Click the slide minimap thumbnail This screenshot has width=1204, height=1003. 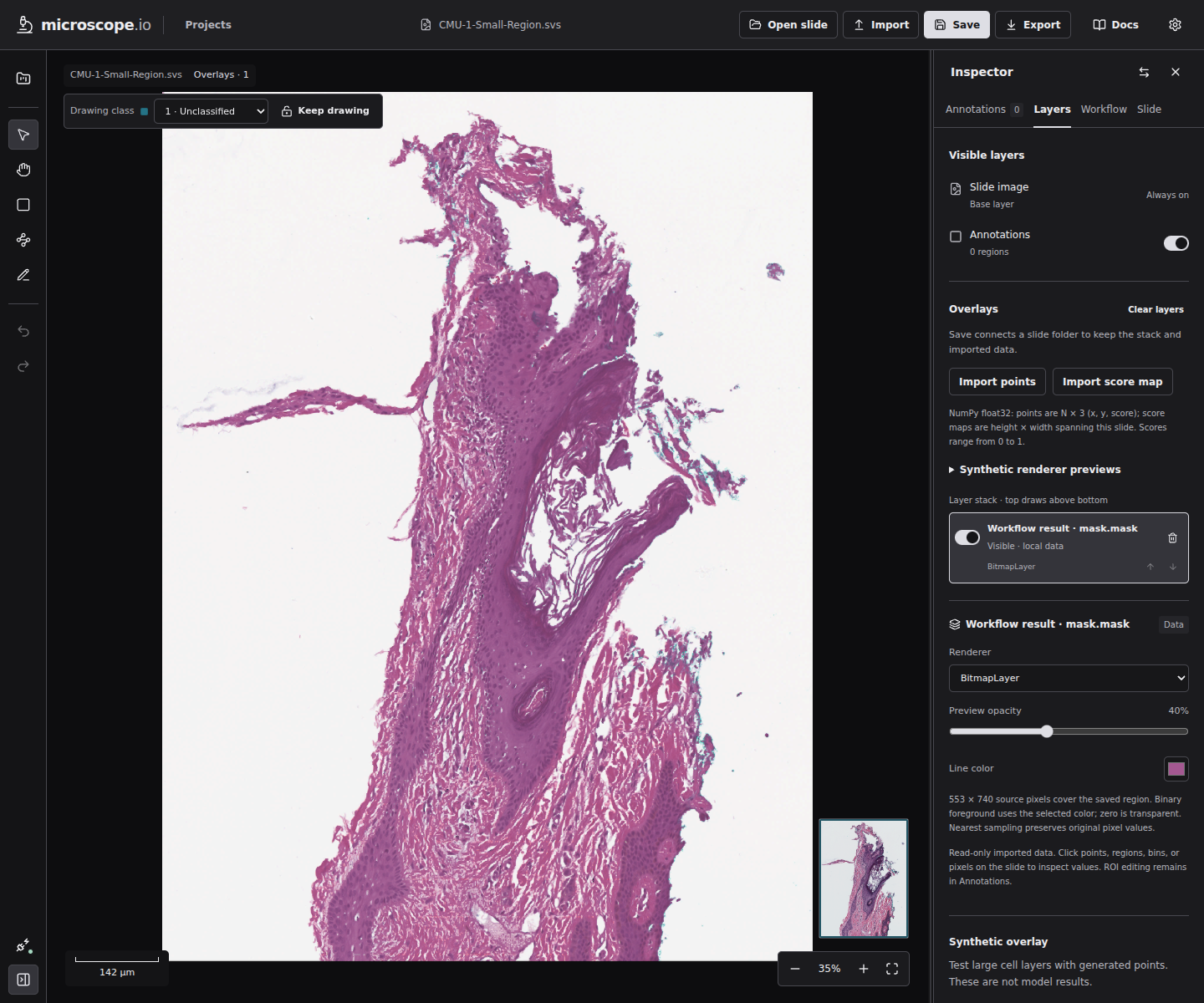864,878
